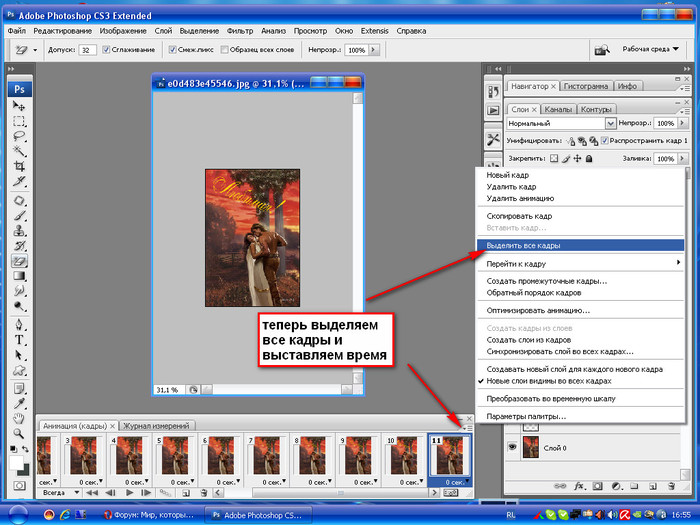Open the Tool Presets dock icon
This screenshot has height=525, width=700.
tap(493, 140)
